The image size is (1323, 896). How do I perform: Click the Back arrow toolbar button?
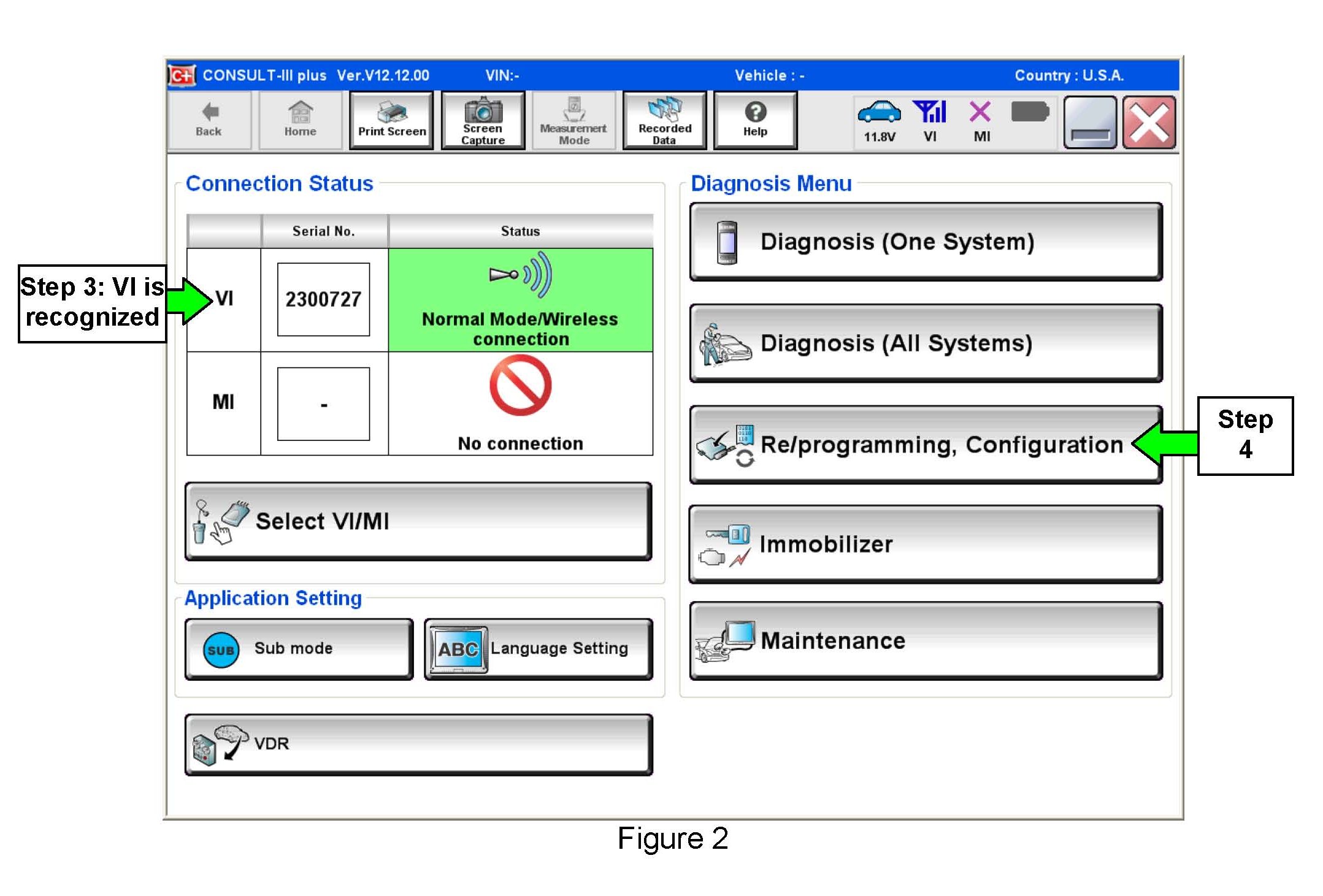pyautogui.click(x=209, y=121)
